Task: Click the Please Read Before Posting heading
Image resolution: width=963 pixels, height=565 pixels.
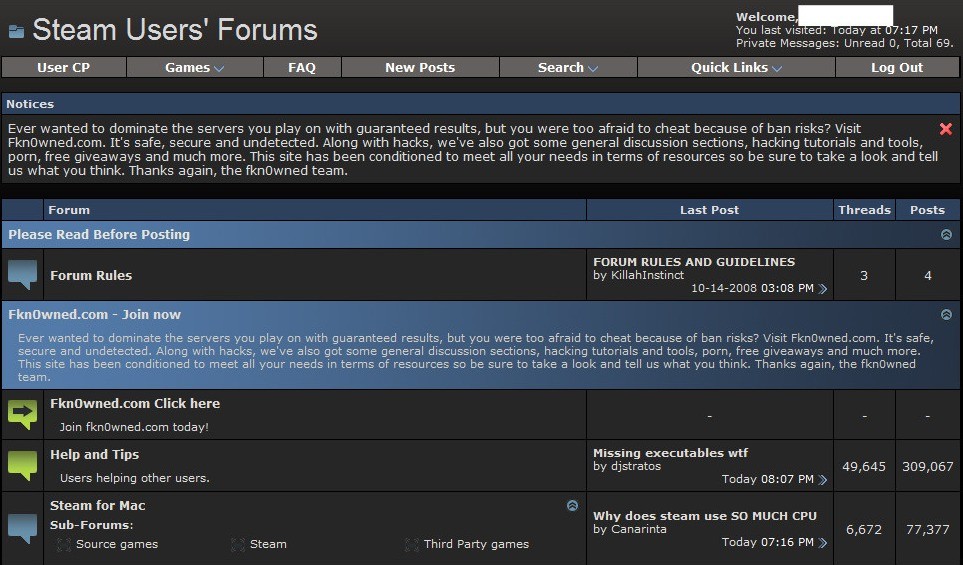Action: (99, 235)
